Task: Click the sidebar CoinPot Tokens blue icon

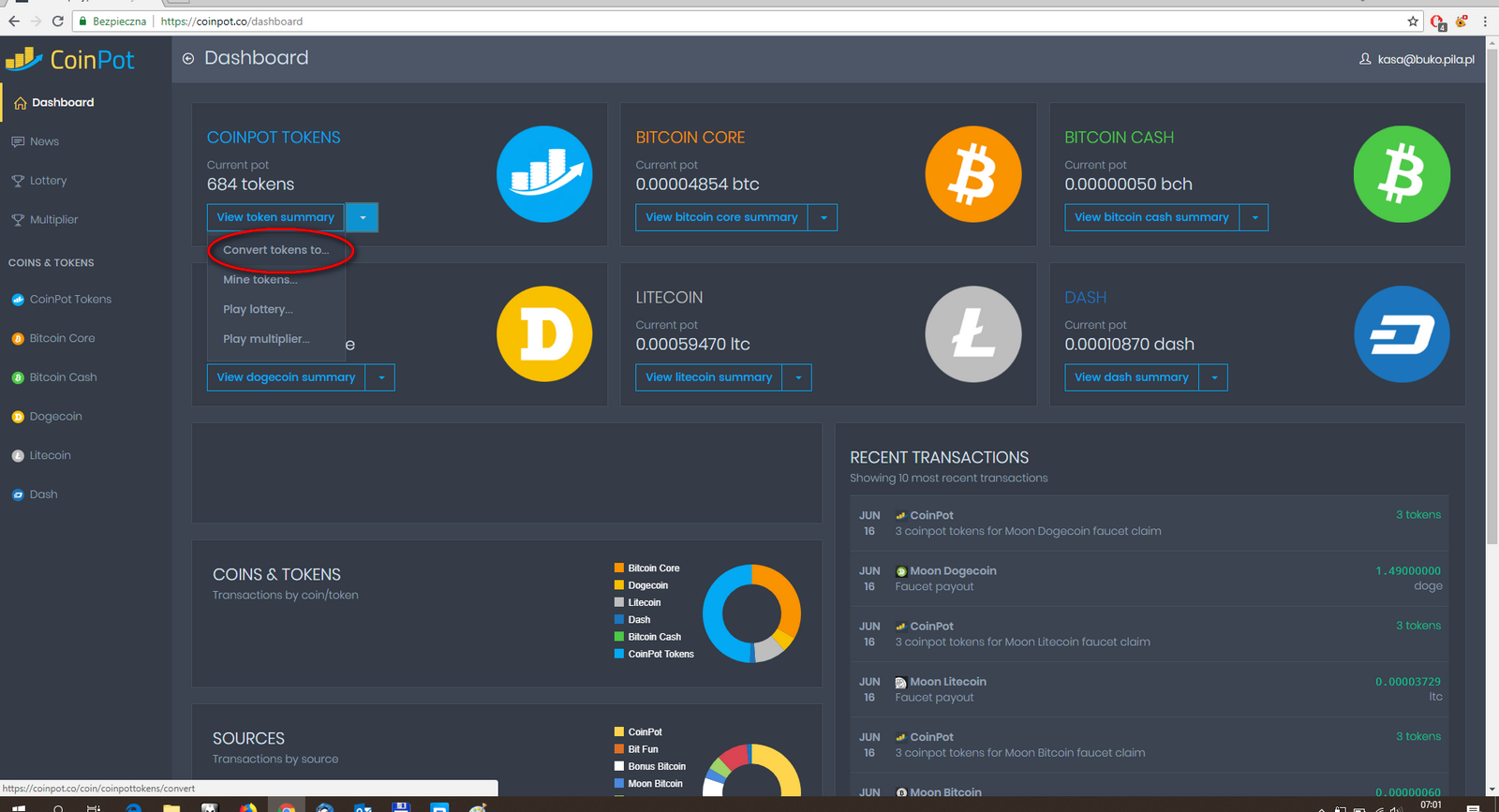Action: [18, 300]
